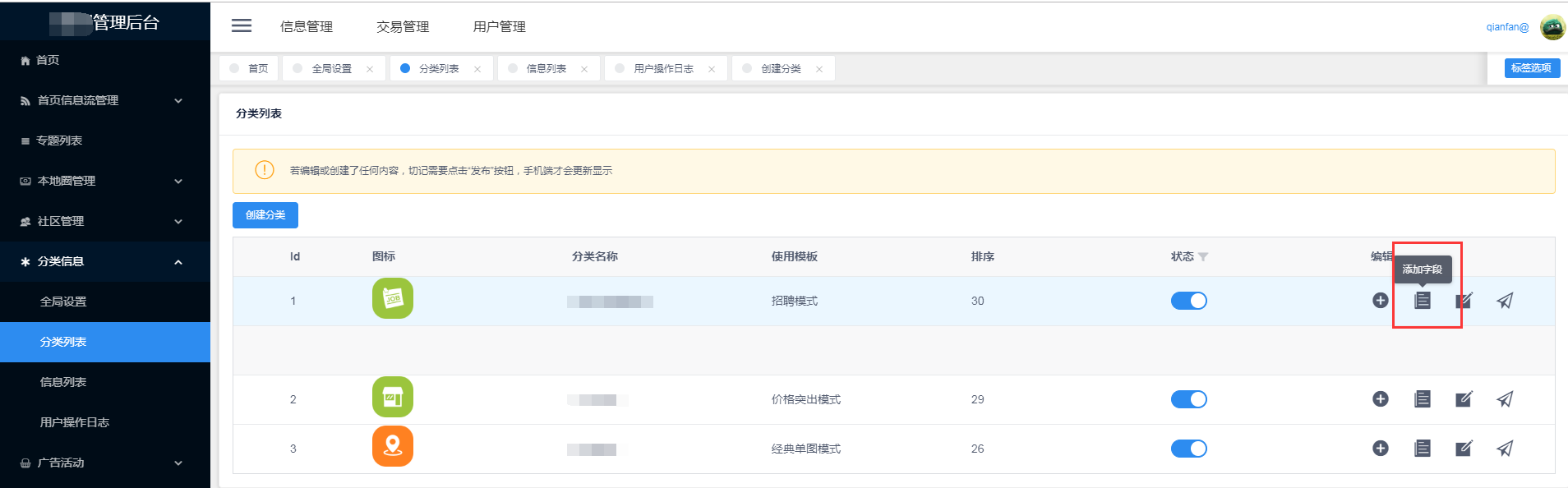Click the qianfan@ username link
Screen dimensions: 1568x488
[x=1507, y=27]
